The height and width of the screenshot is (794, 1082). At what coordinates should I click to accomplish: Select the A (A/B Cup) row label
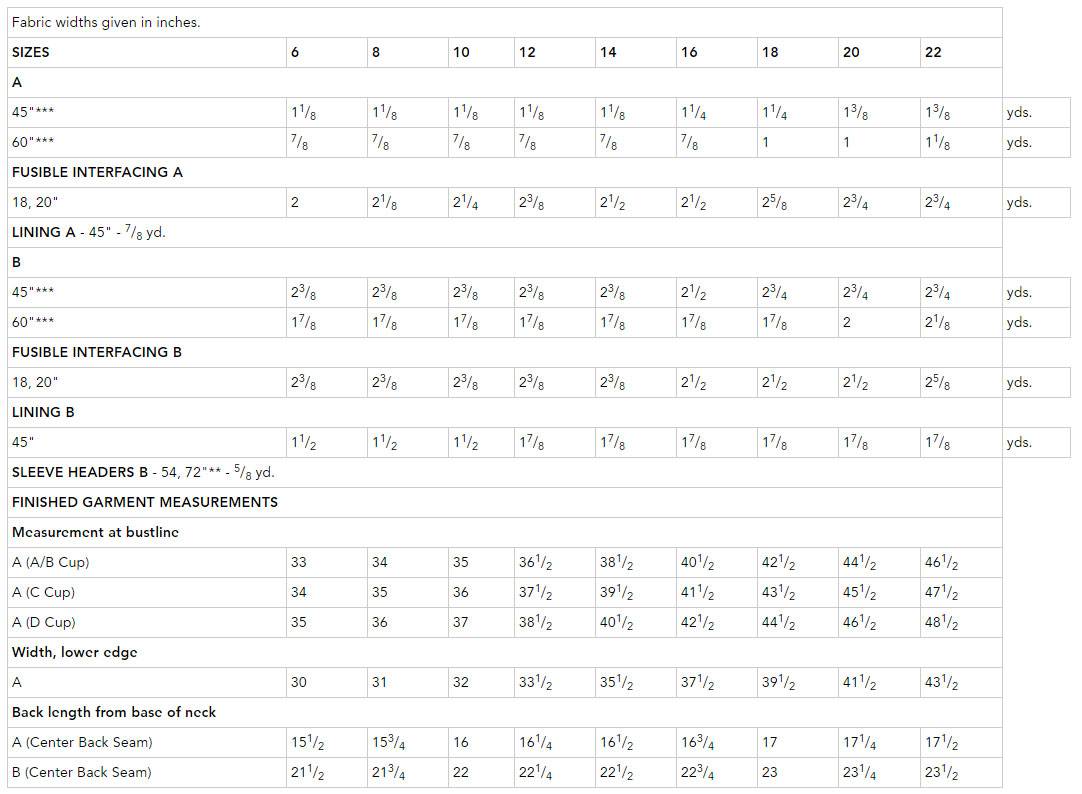pyautogui.click(x=50, y=562)
